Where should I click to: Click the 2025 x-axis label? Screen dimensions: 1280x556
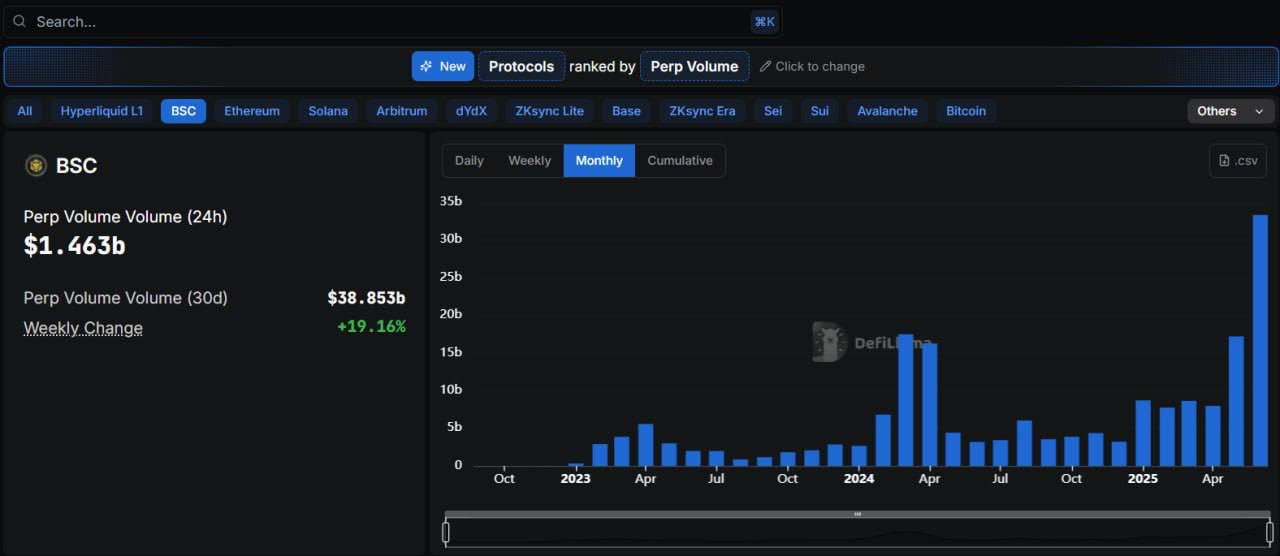click(1143, 479)
